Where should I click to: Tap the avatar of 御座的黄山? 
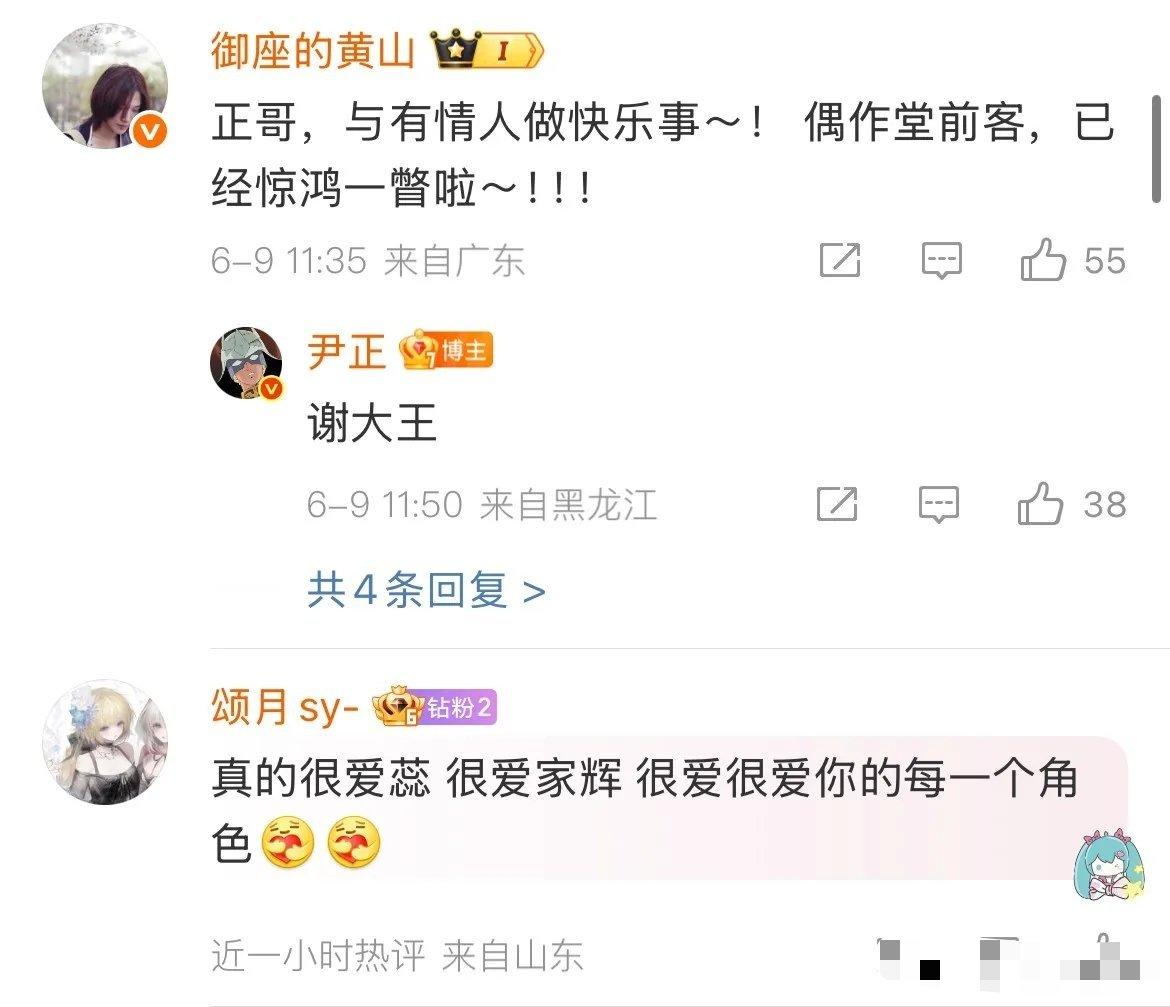[104, 86]
